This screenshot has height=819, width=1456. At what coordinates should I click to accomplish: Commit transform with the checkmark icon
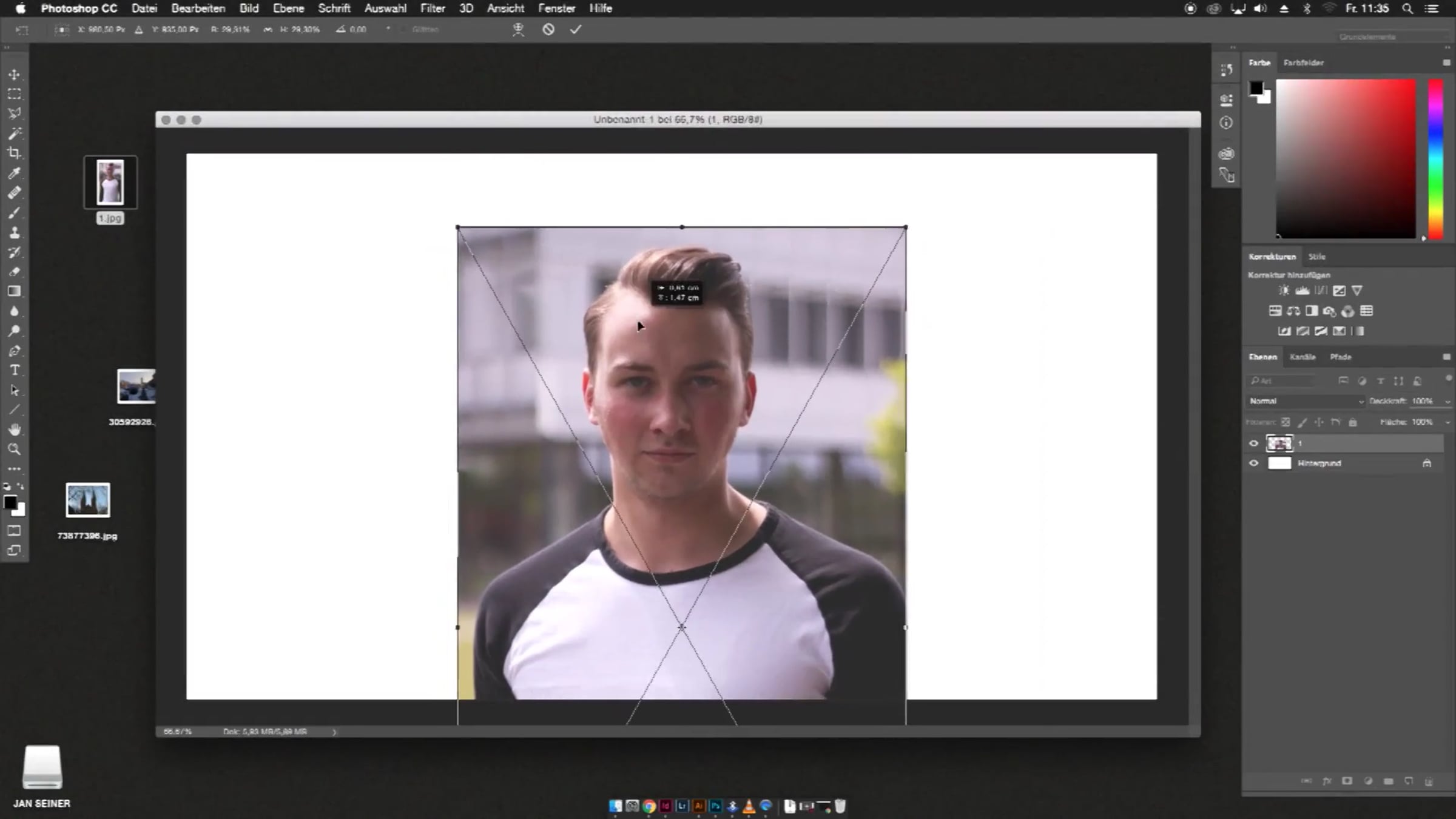point(576,29)
